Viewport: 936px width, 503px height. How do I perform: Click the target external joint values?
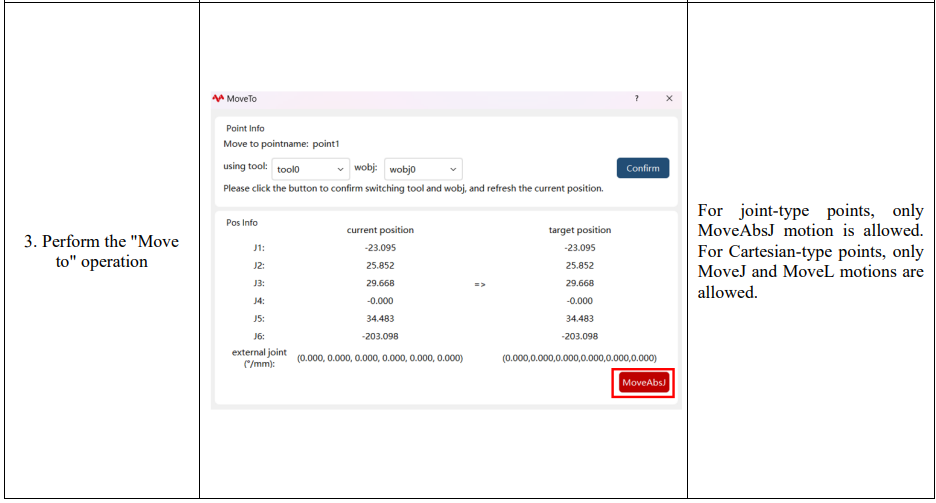(580, 358)
